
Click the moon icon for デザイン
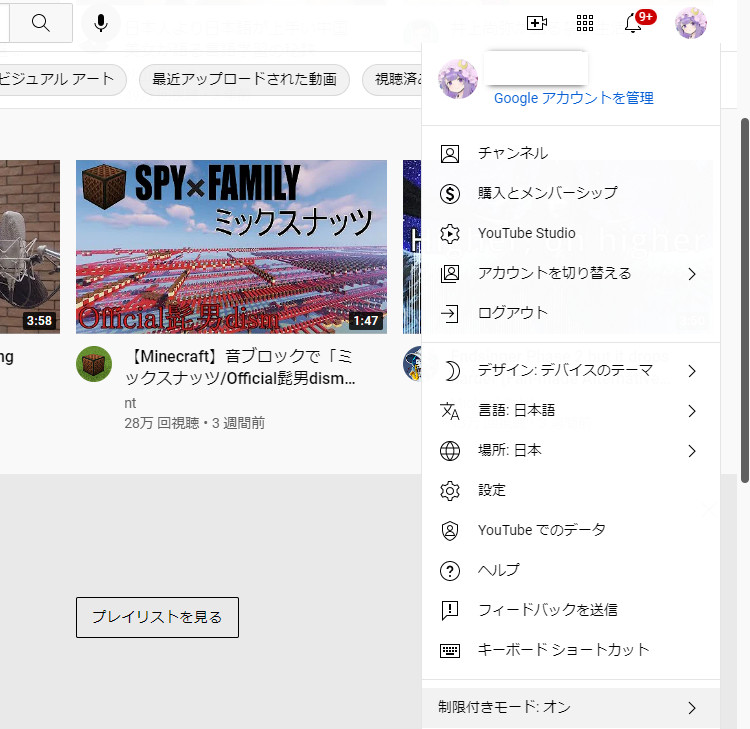[451, 371]
